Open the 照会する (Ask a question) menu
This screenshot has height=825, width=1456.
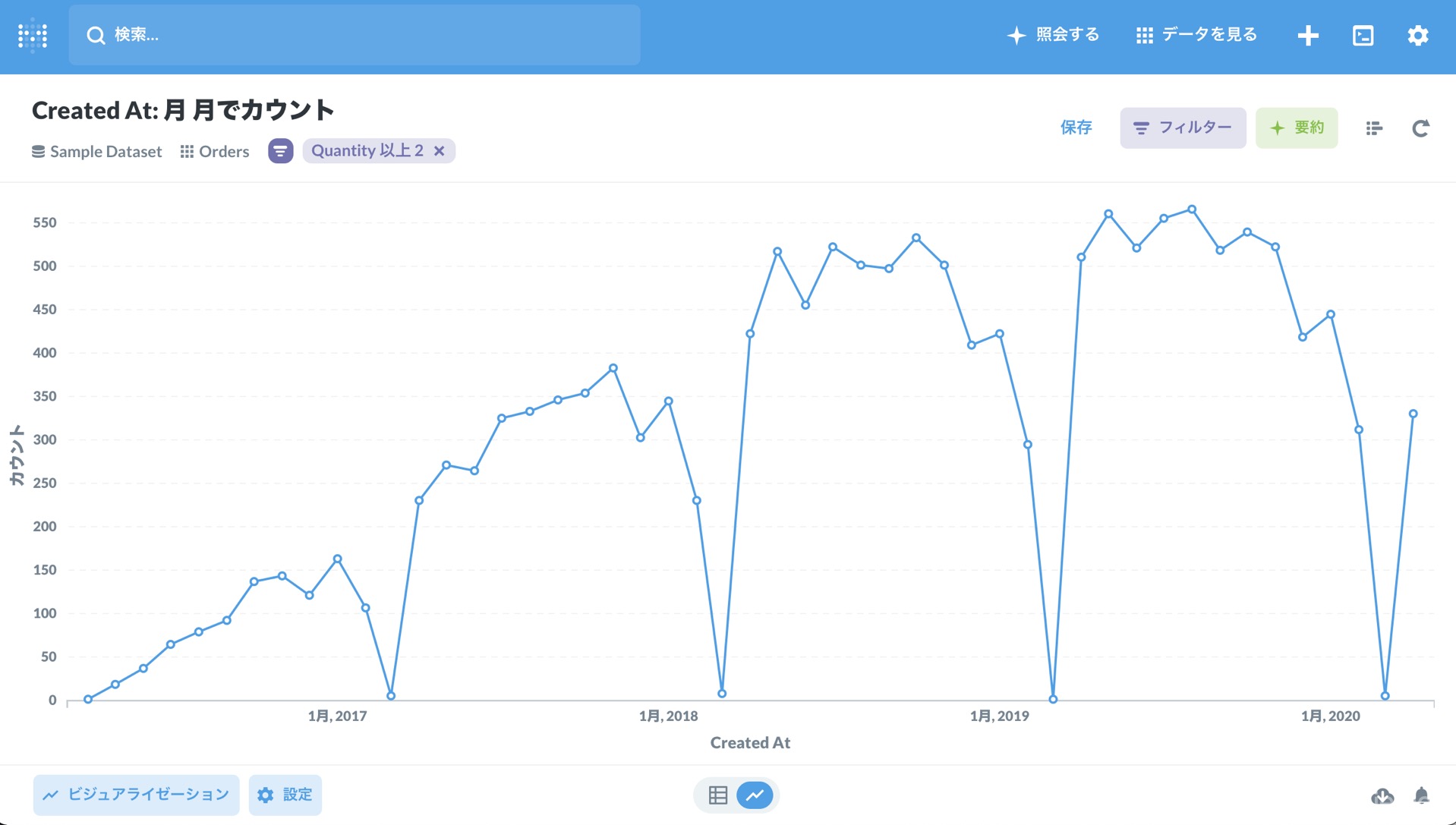pos(1053,35)
